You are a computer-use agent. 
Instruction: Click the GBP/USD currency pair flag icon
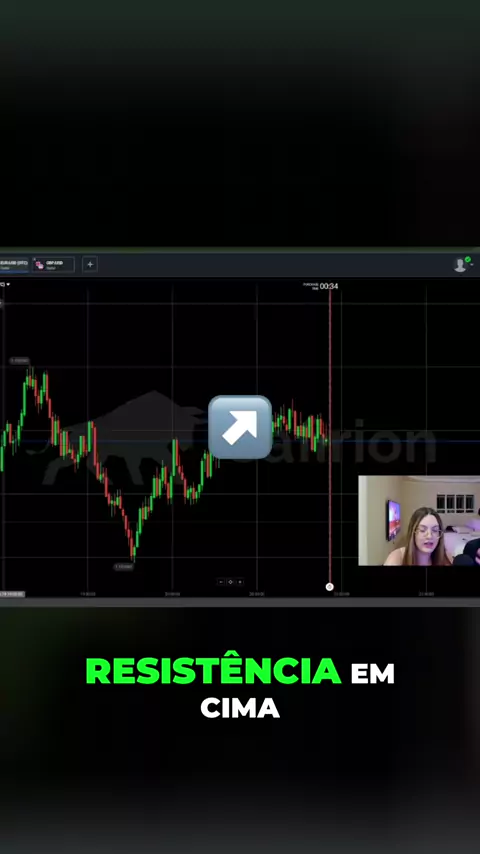tap(39, 265)
